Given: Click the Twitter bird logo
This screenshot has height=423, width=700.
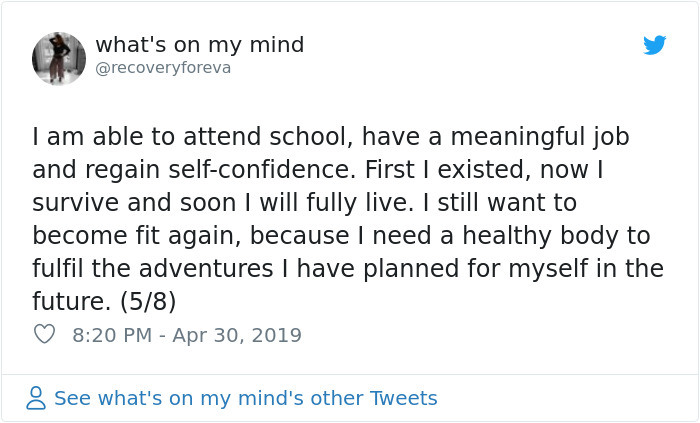Looking at the screenshot, I should pyautogui.click(x=654, y=45).
